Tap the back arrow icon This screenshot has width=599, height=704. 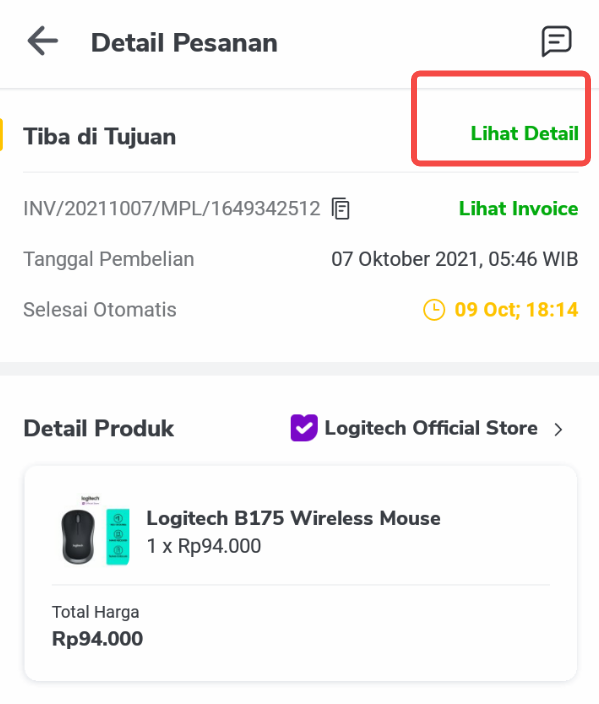point(43,41)
